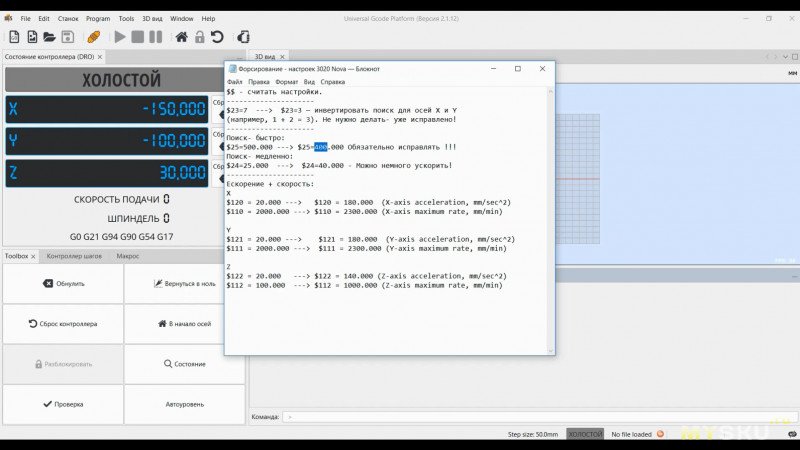Click the Y axis position readout
Image resolution: width=800 pixels, height=450 pixels.
pos(107,141)
